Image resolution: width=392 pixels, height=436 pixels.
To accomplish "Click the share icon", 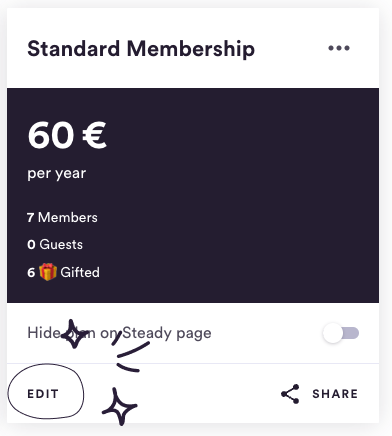I will pyautogui.click(x=290, y=394).
